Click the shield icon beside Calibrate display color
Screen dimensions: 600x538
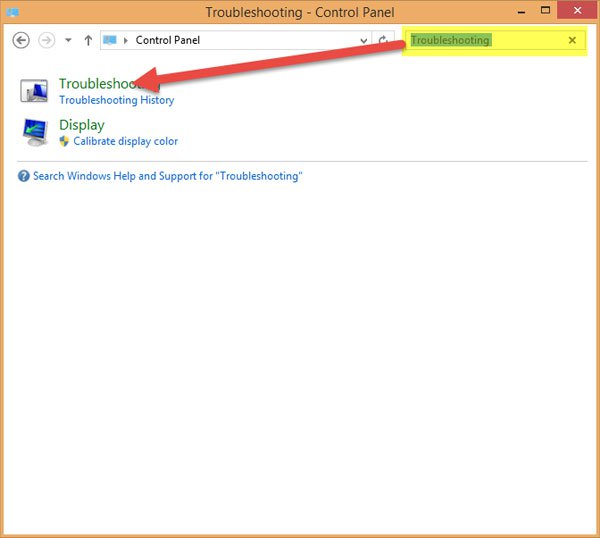[64, 141]
